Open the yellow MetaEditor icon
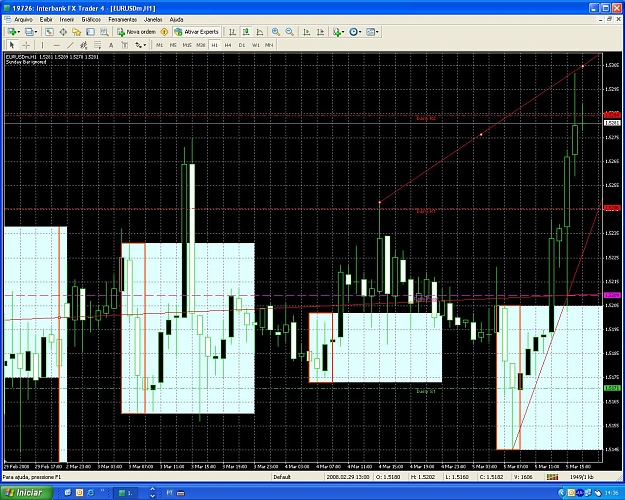625x500 pixels. point(164,32)
